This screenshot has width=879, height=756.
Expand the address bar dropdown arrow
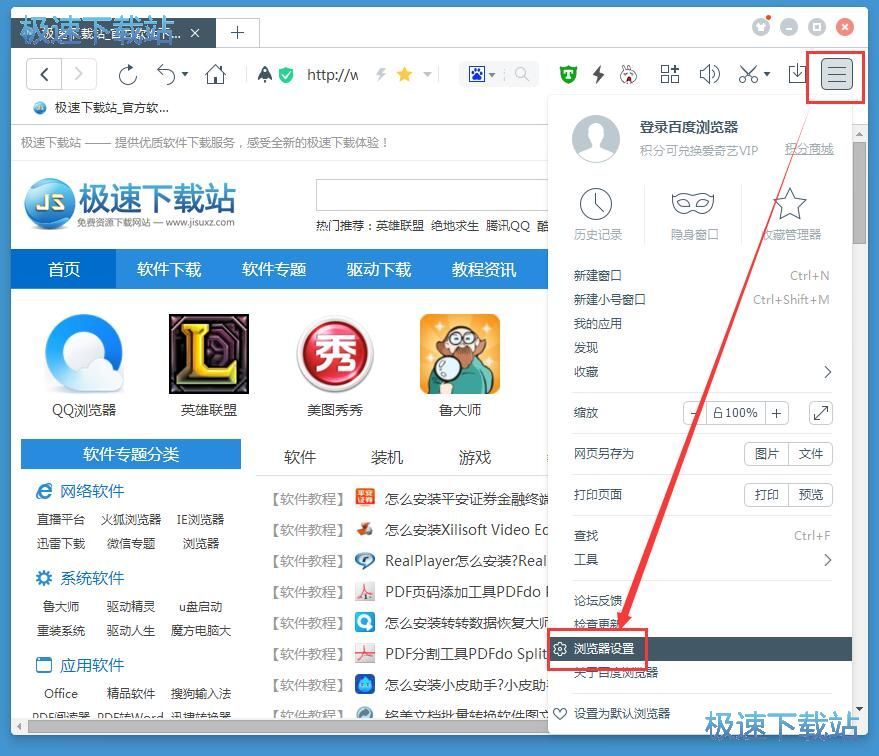point(427,74)
